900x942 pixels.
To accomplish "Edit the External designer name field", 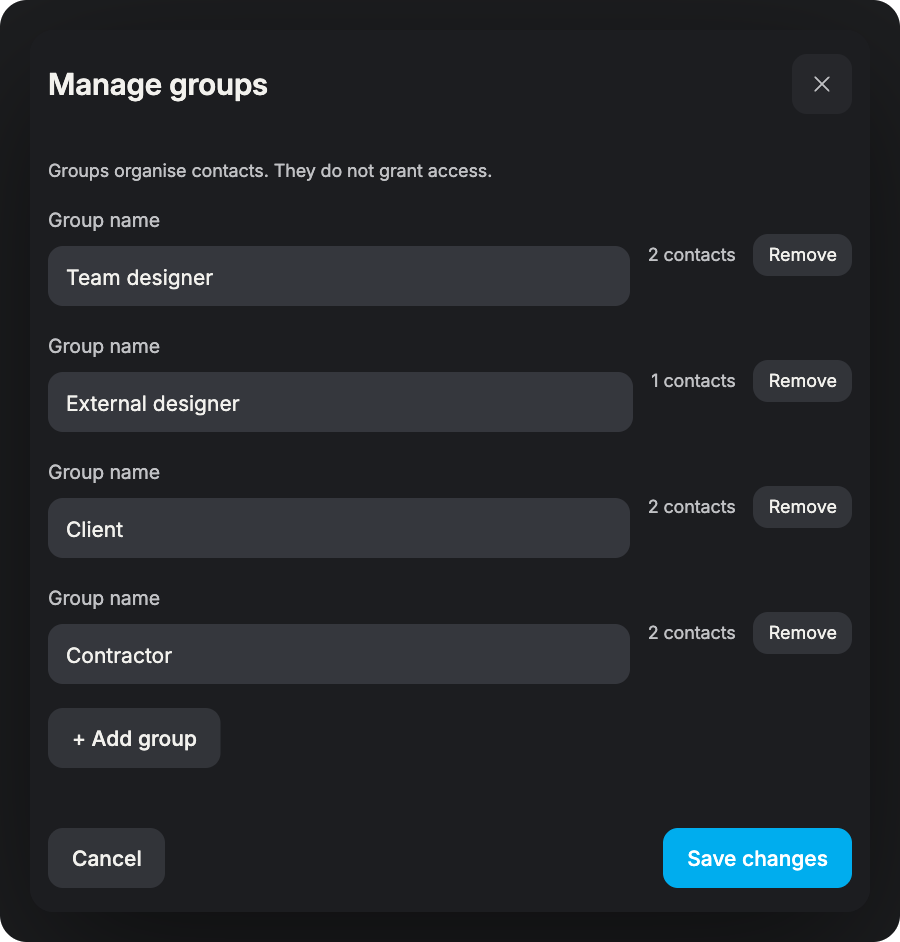I will click(x=340, y=402).
